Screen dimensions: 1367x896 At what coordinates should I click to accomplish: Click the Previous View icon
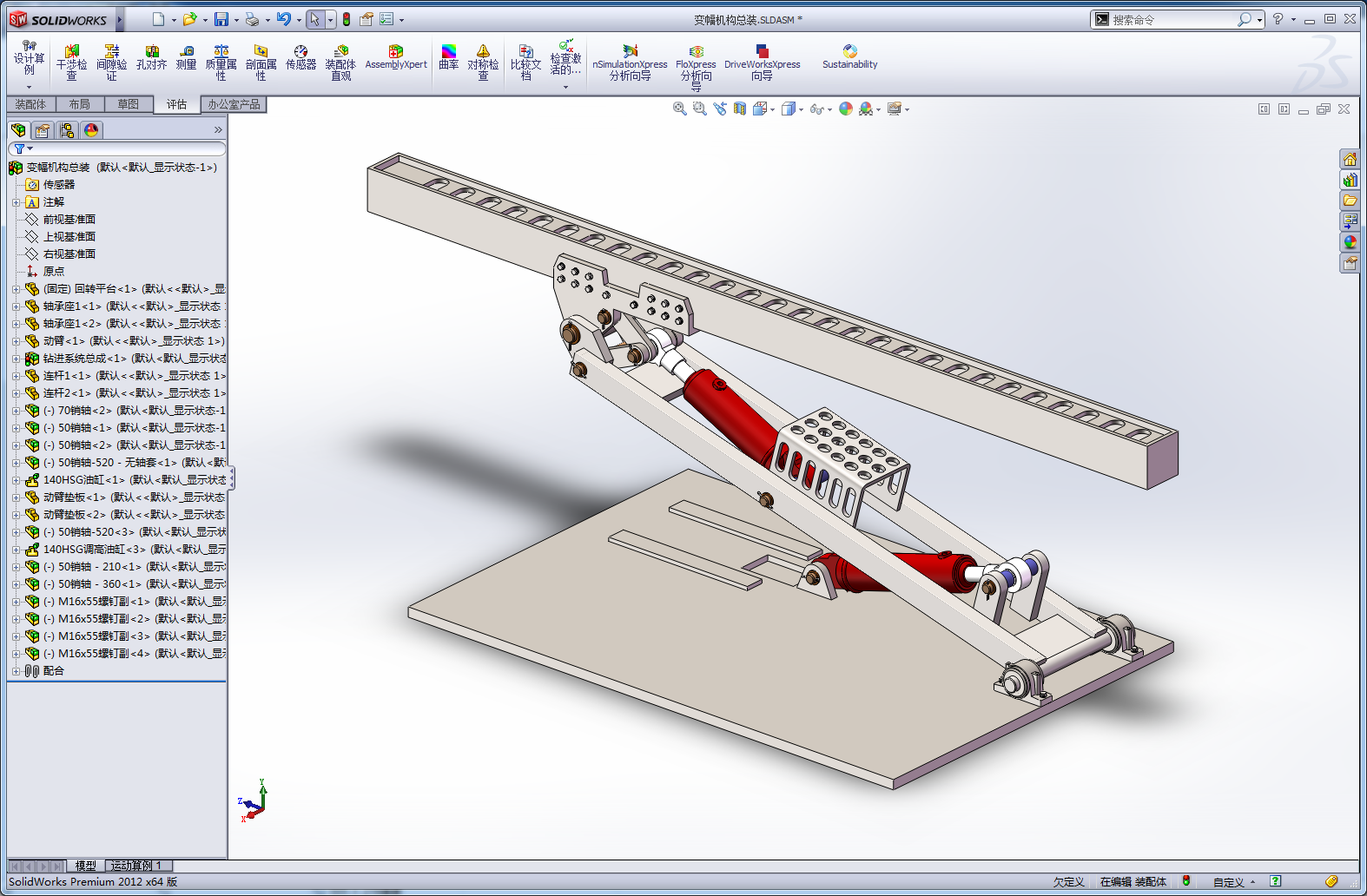[720, 109]
